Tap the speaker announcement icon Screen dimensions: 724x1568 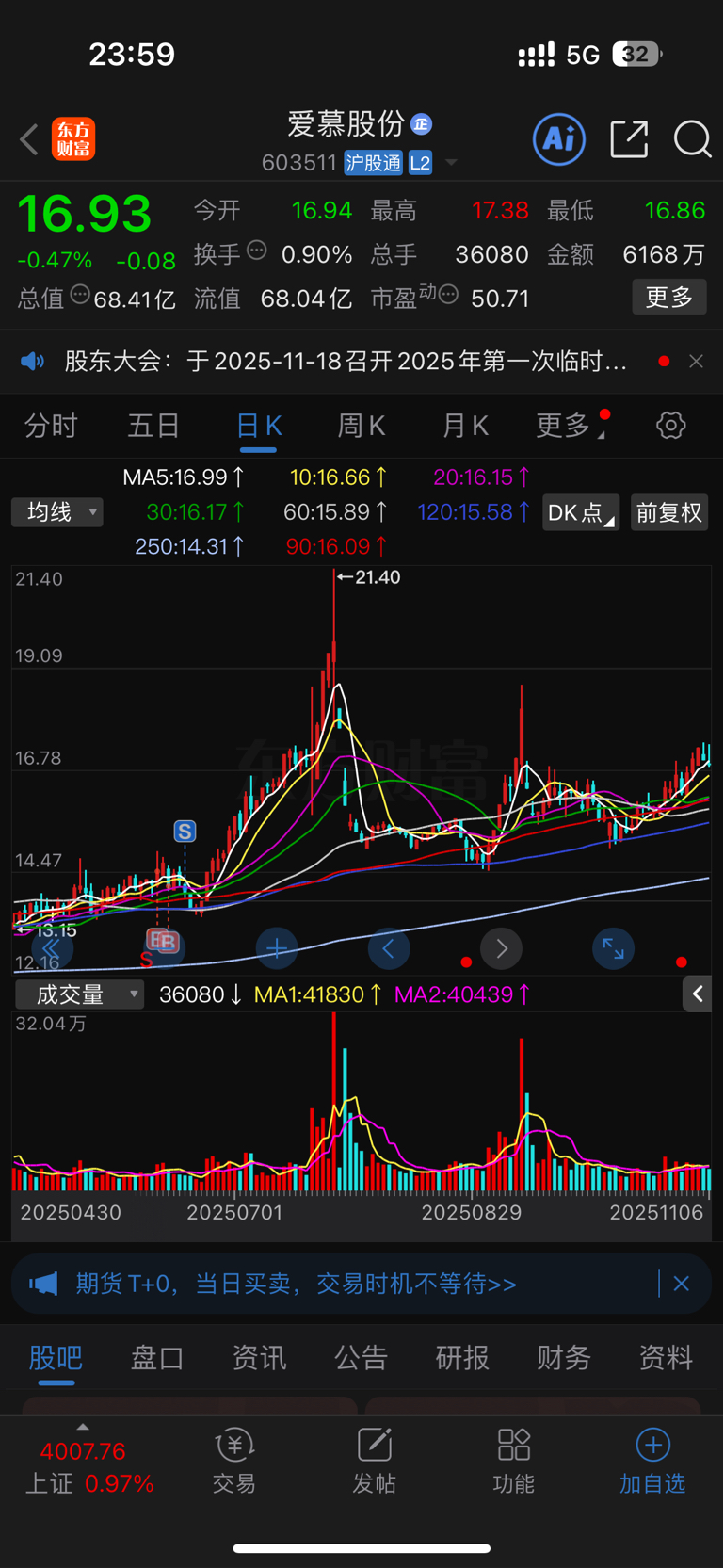(x=33, y=362)
